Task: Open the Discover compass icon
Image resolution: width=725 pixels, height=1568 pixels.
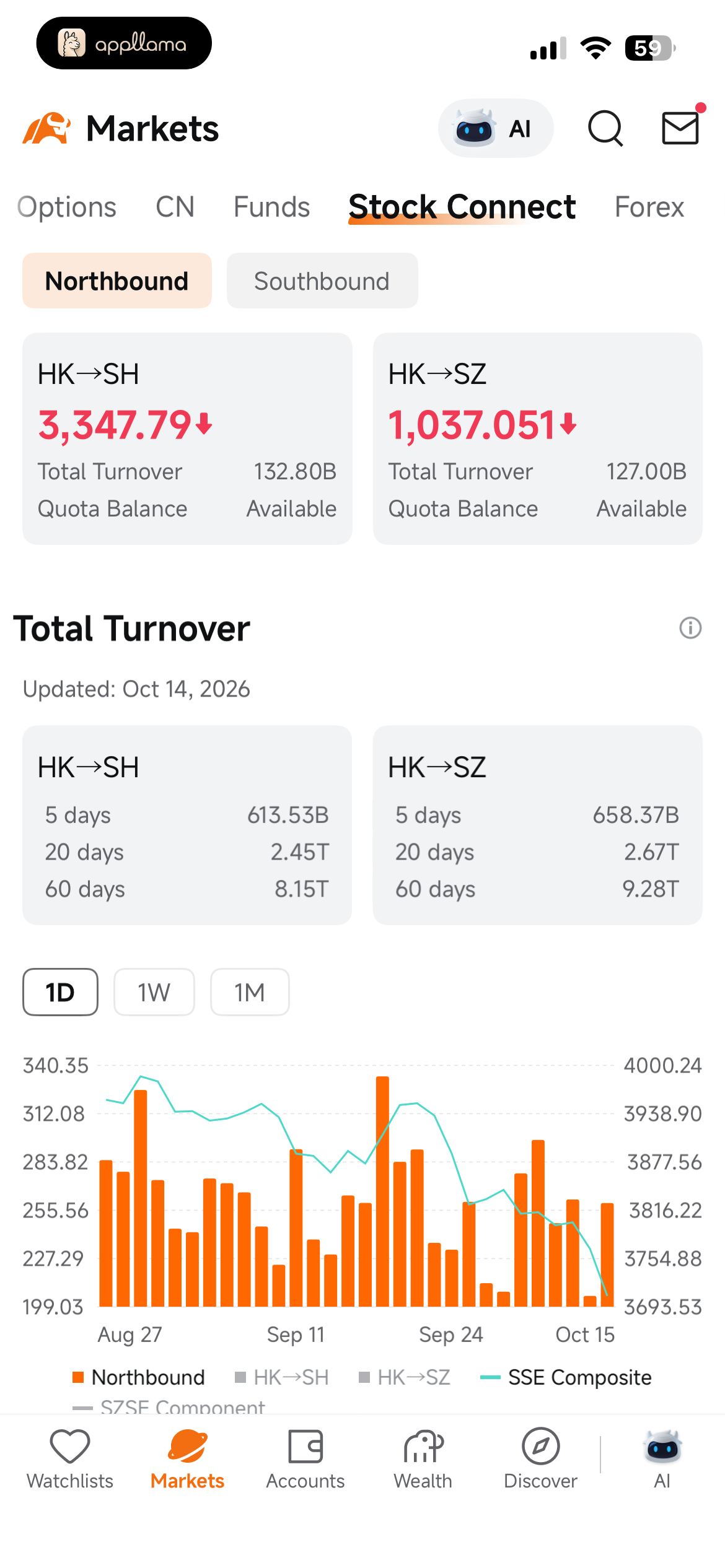Action: [540, 1447]
